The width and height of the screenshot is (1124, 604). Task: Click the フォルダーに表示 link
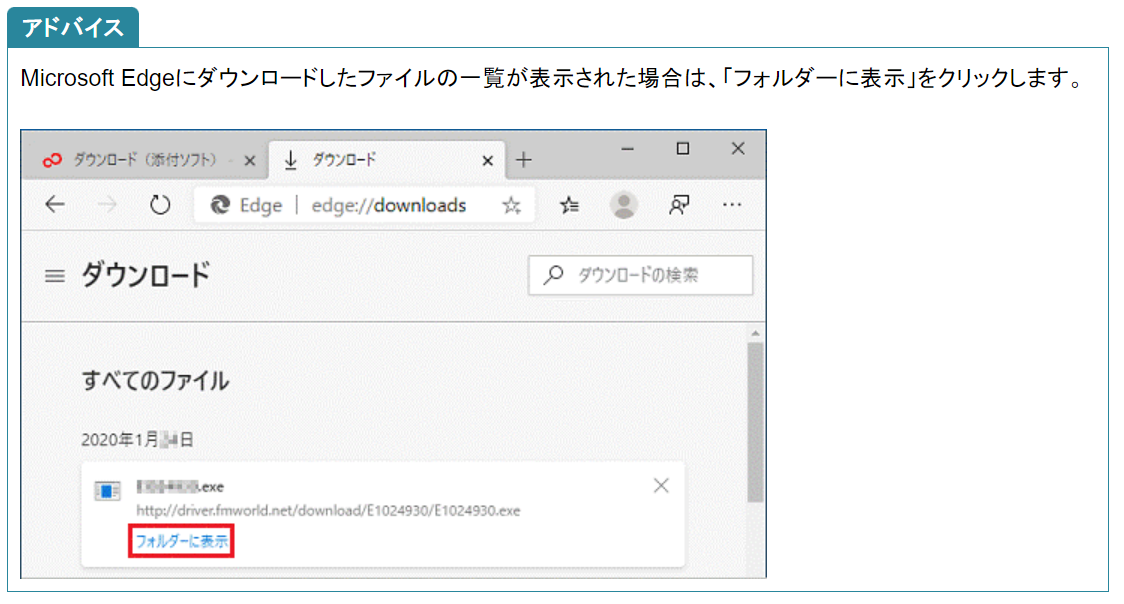point(182,541)
